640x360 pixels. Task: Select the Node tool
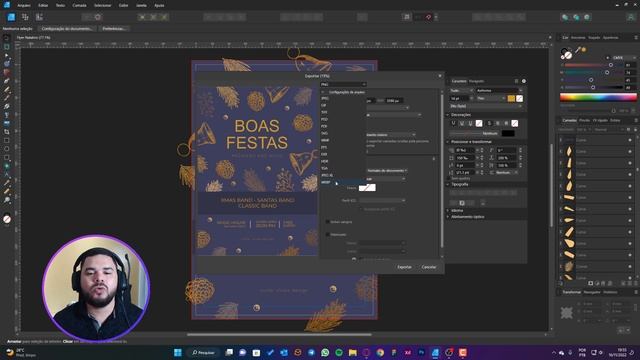pyautogui.click(x=7, y=55)
